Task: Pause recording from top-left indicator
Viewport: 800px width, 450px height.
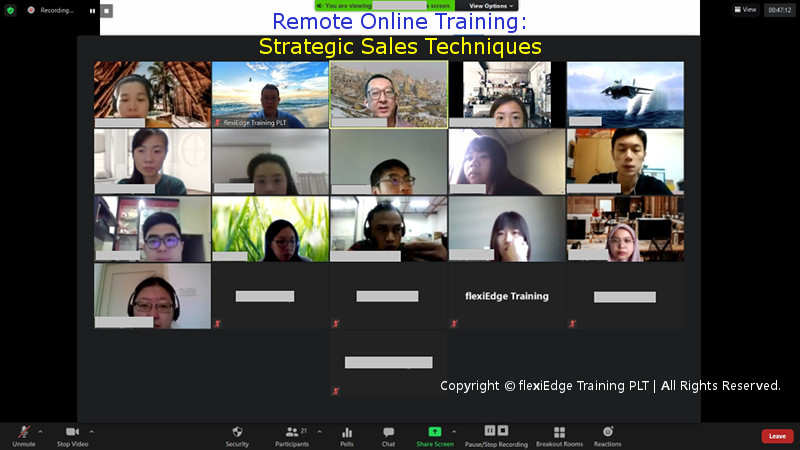Action: pos(92,11)
